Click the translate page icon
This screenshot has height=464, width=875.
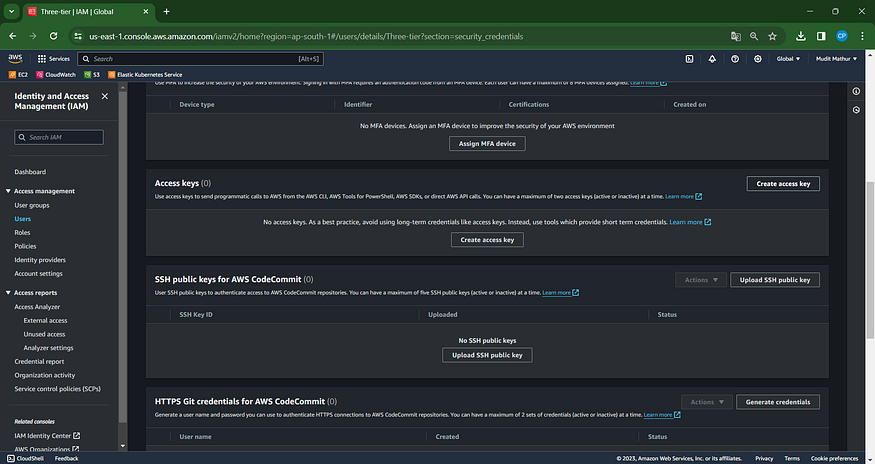click(735, 36)
